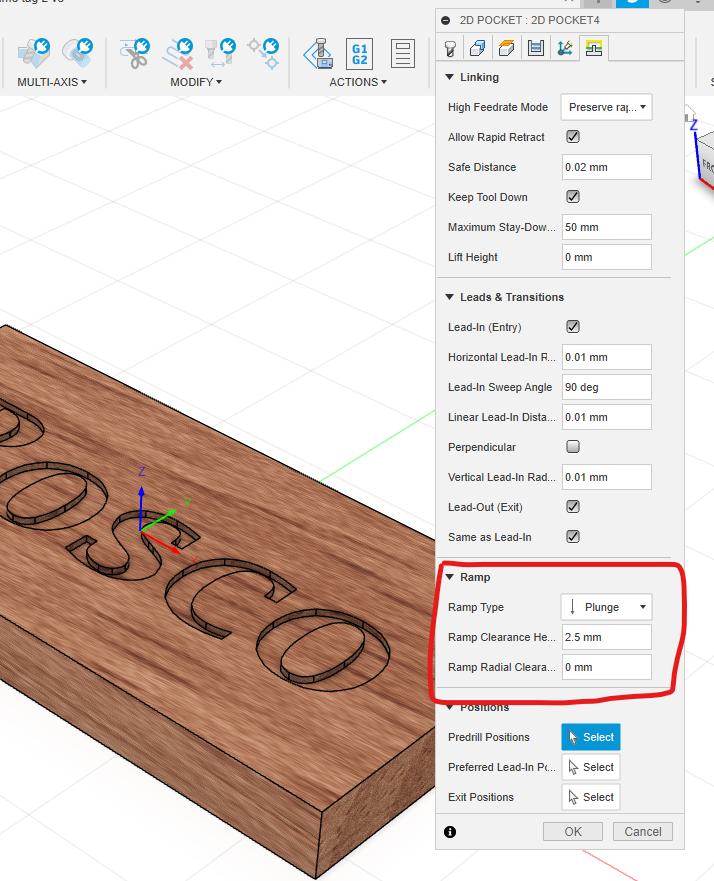Click the info icon at dialog bottom
Image resolution: width=714 pixels, height=881 pixels.
450,831
